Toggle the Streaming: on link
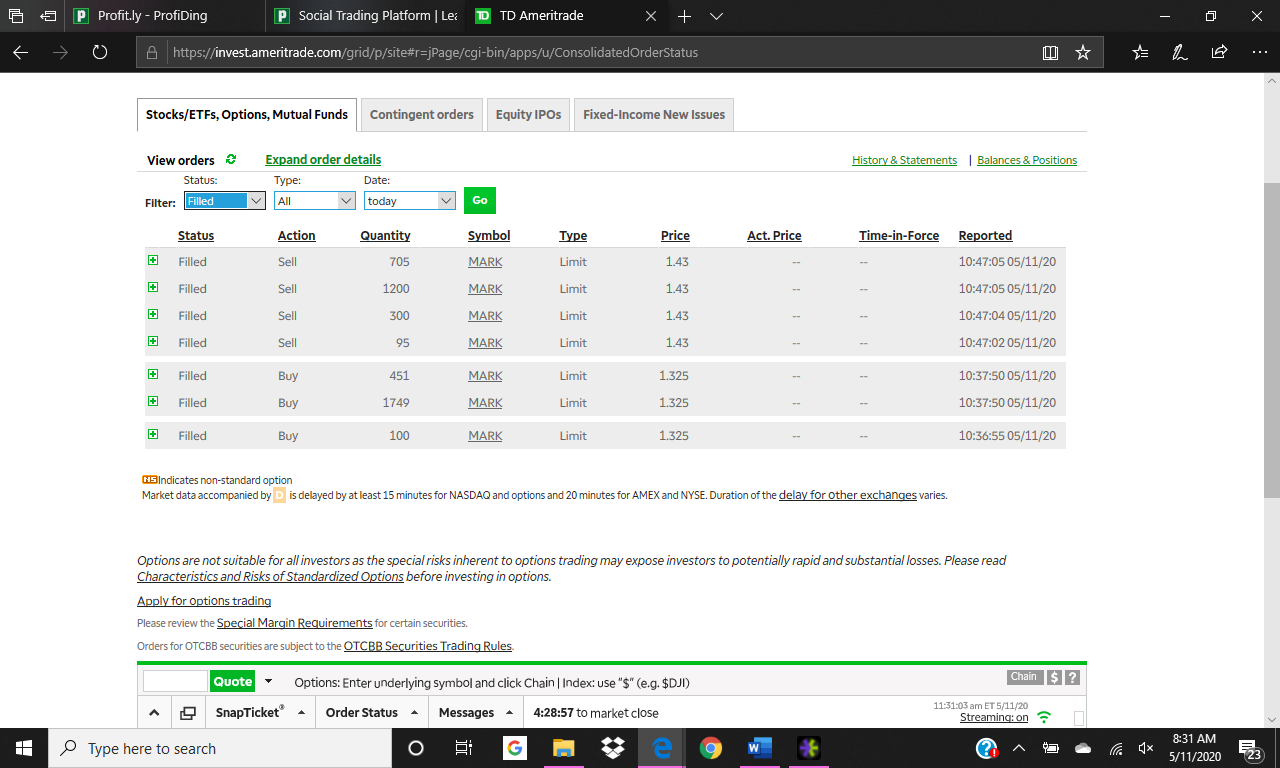 coord(993,717)
